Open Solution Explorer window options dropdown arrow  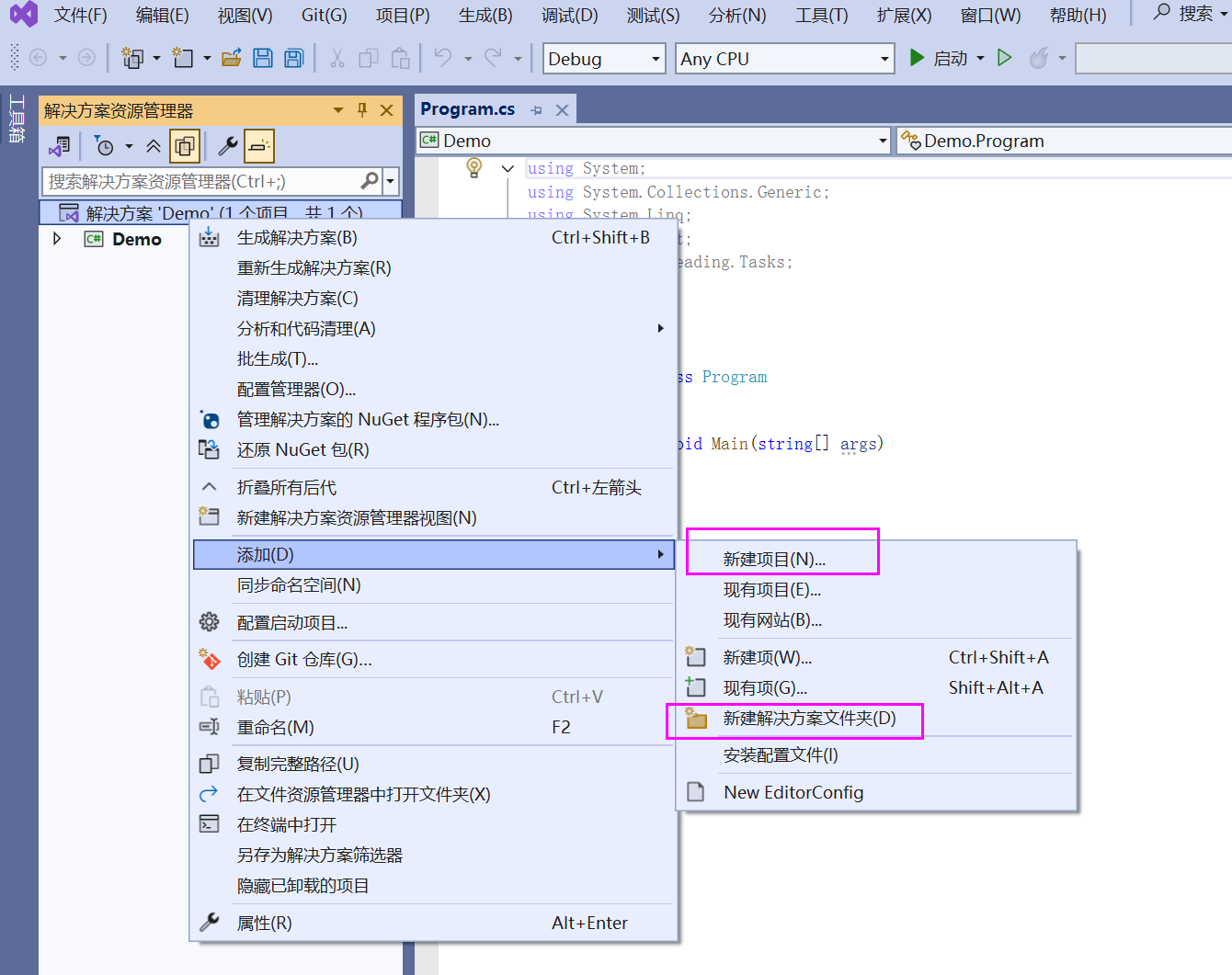(338, 110)
